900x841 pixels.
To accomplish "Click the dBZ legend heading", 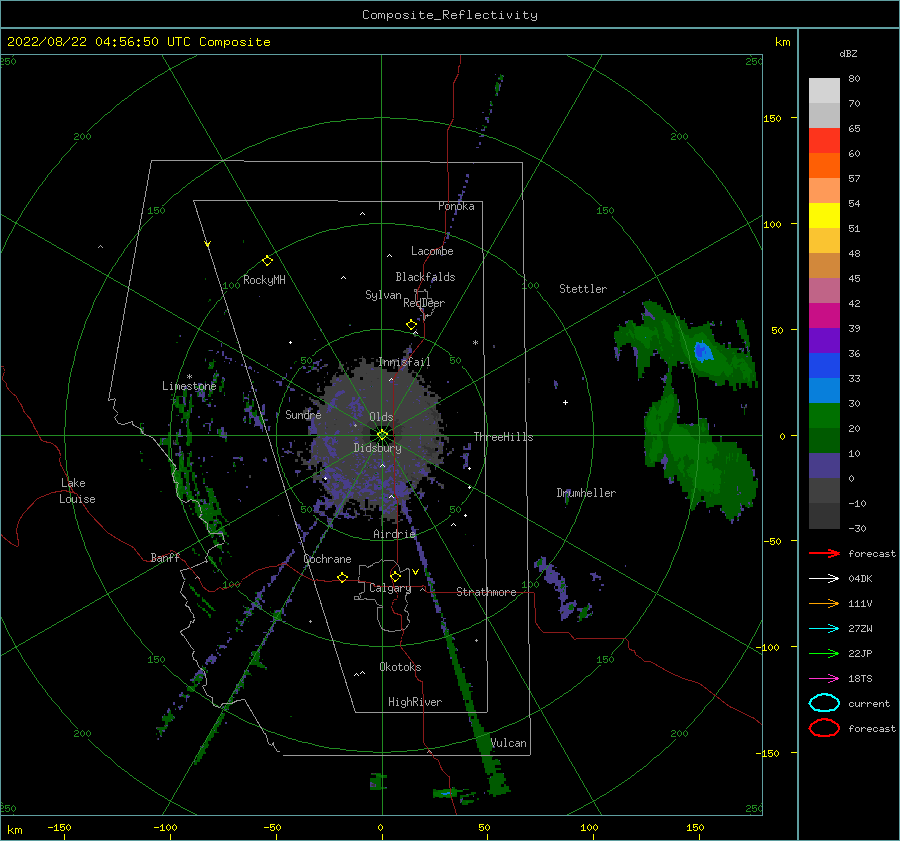I will (x=848, y=53).
